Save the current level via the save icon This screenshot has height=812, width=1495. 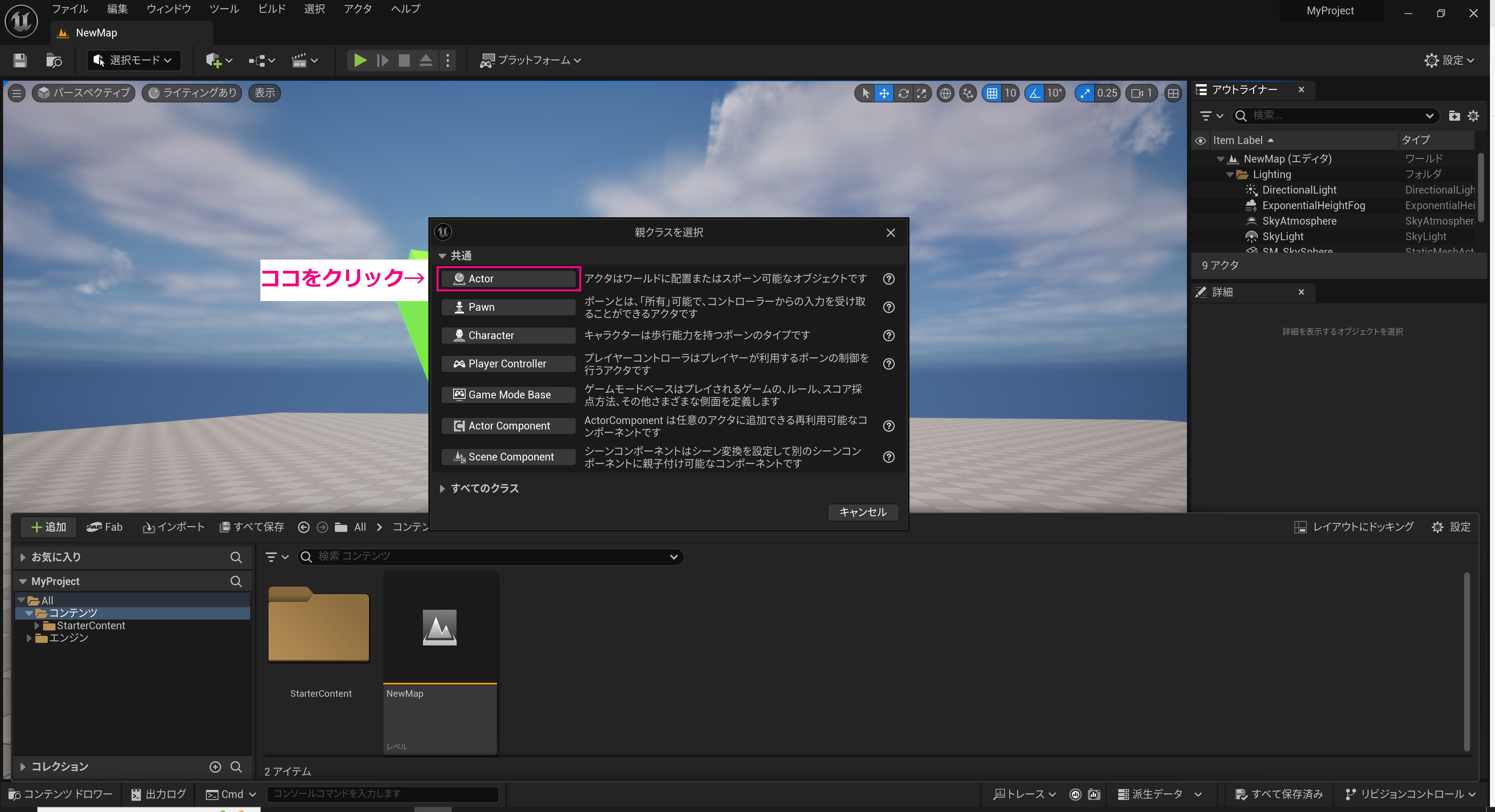[x=19, y=61]
